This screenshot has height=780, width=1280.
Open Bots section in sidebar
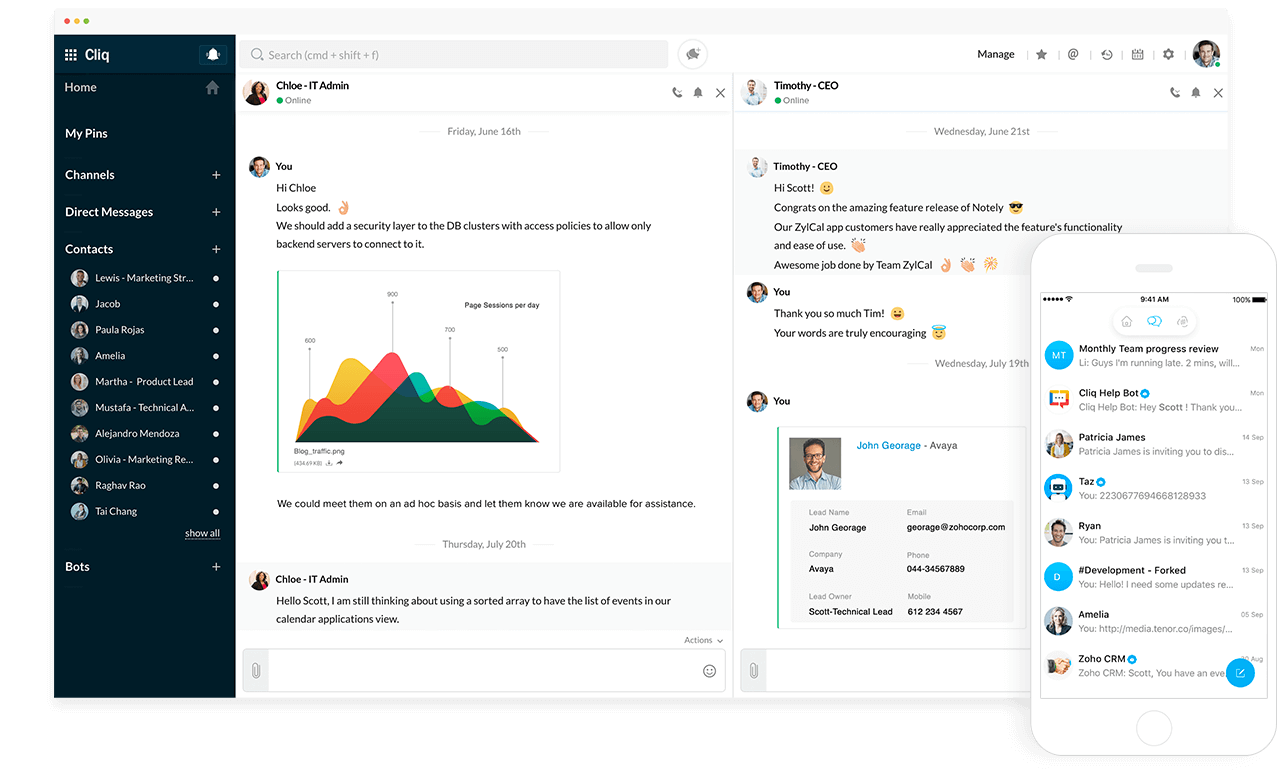tap(77, 567)
